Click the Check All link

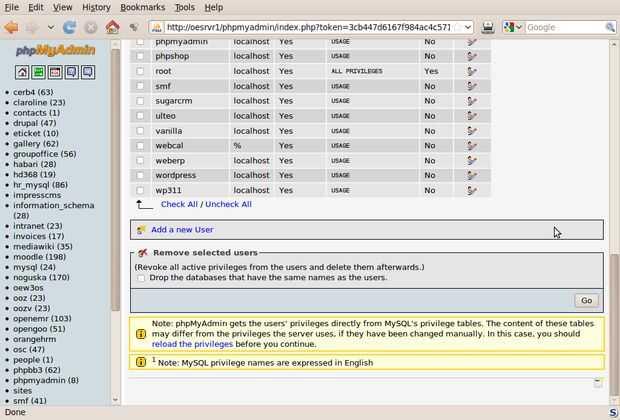[179, 204]
